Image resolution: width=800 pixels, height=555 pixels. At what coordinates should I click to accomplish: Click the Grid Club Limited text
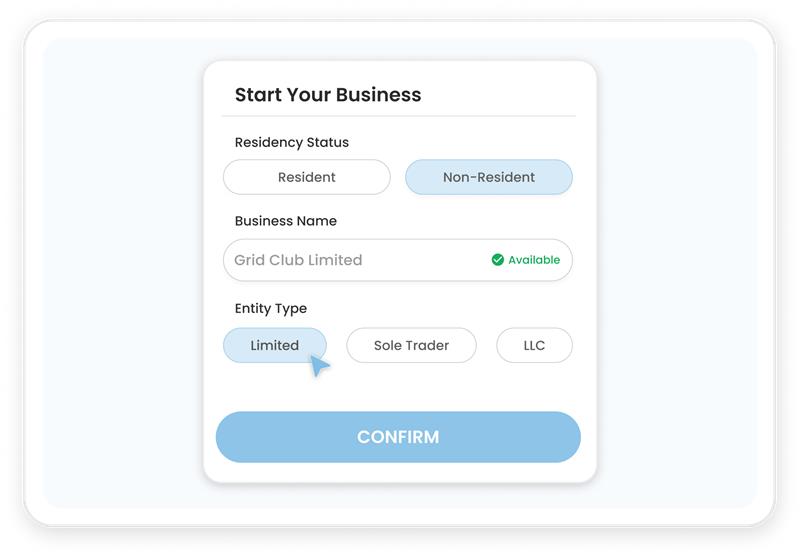(298, 260)
